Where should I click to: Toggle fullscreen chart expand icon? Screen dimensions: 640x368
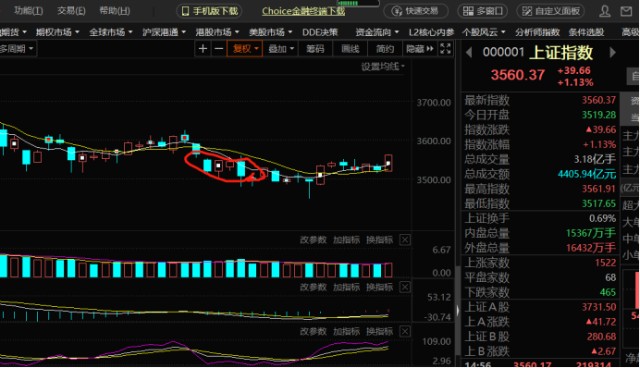click(445, 49)
